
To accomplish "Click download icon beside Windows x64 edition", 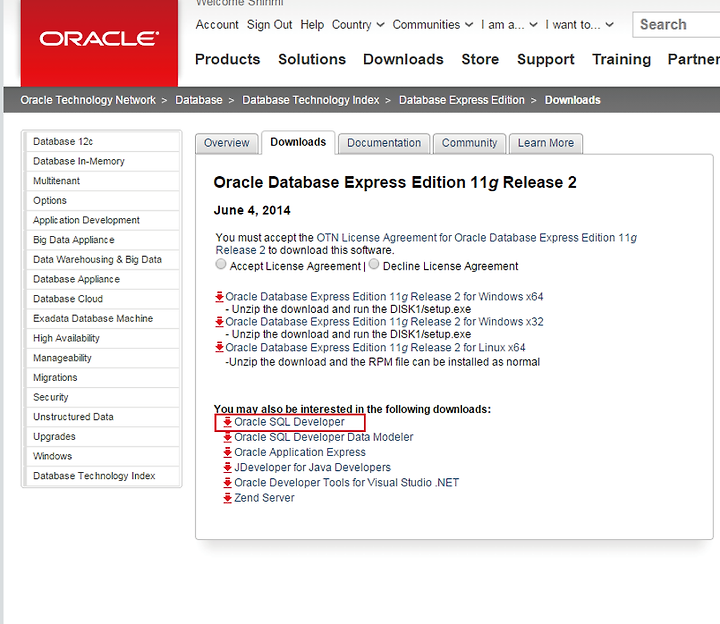I will (x=219, y=297).
